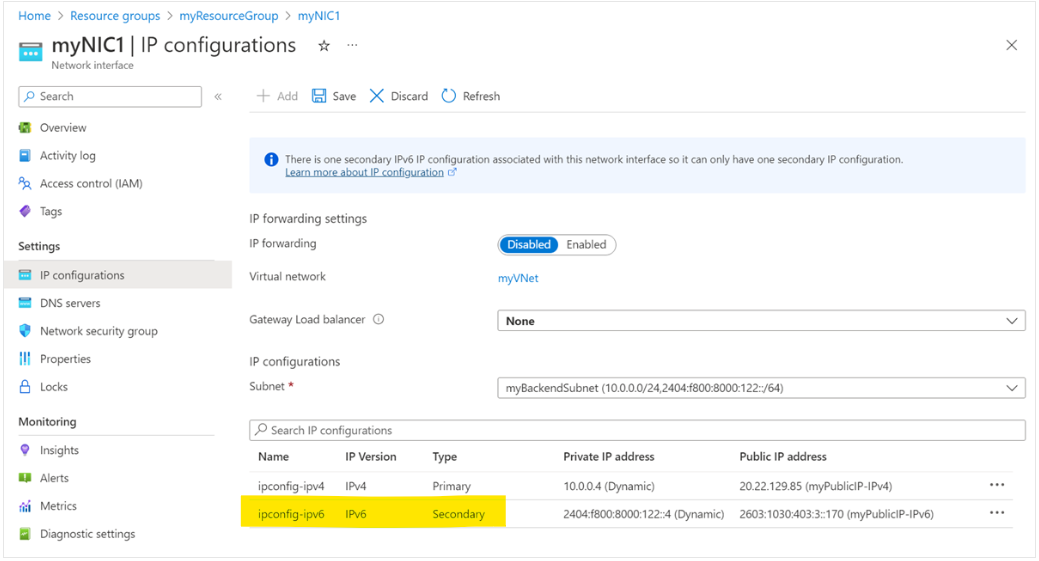Select the ipconfig-ipv6 configuration name
The image size is (1039, 561).
292,514
